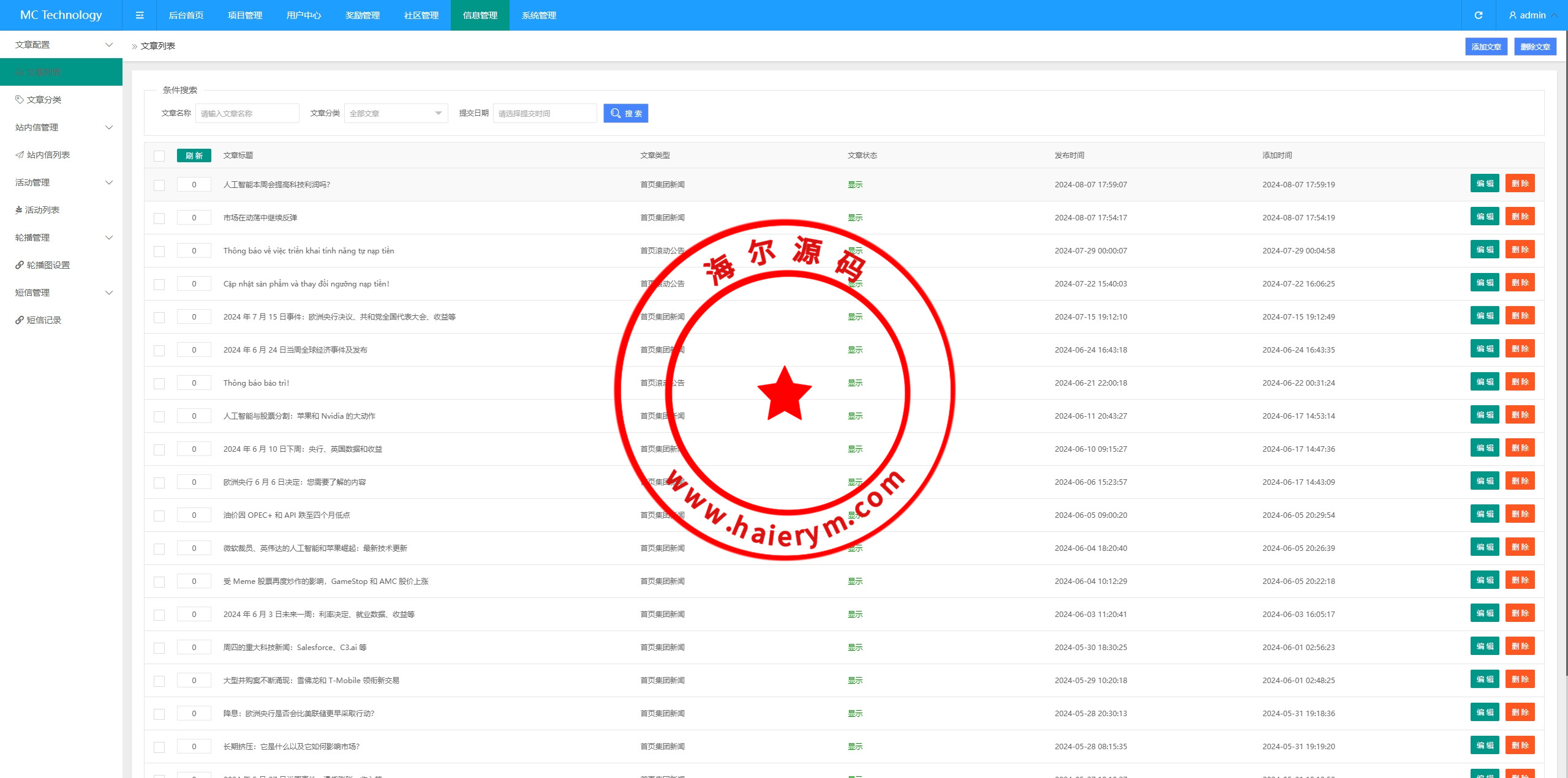Switch to 奖励管理 top menu

[363, 15]
